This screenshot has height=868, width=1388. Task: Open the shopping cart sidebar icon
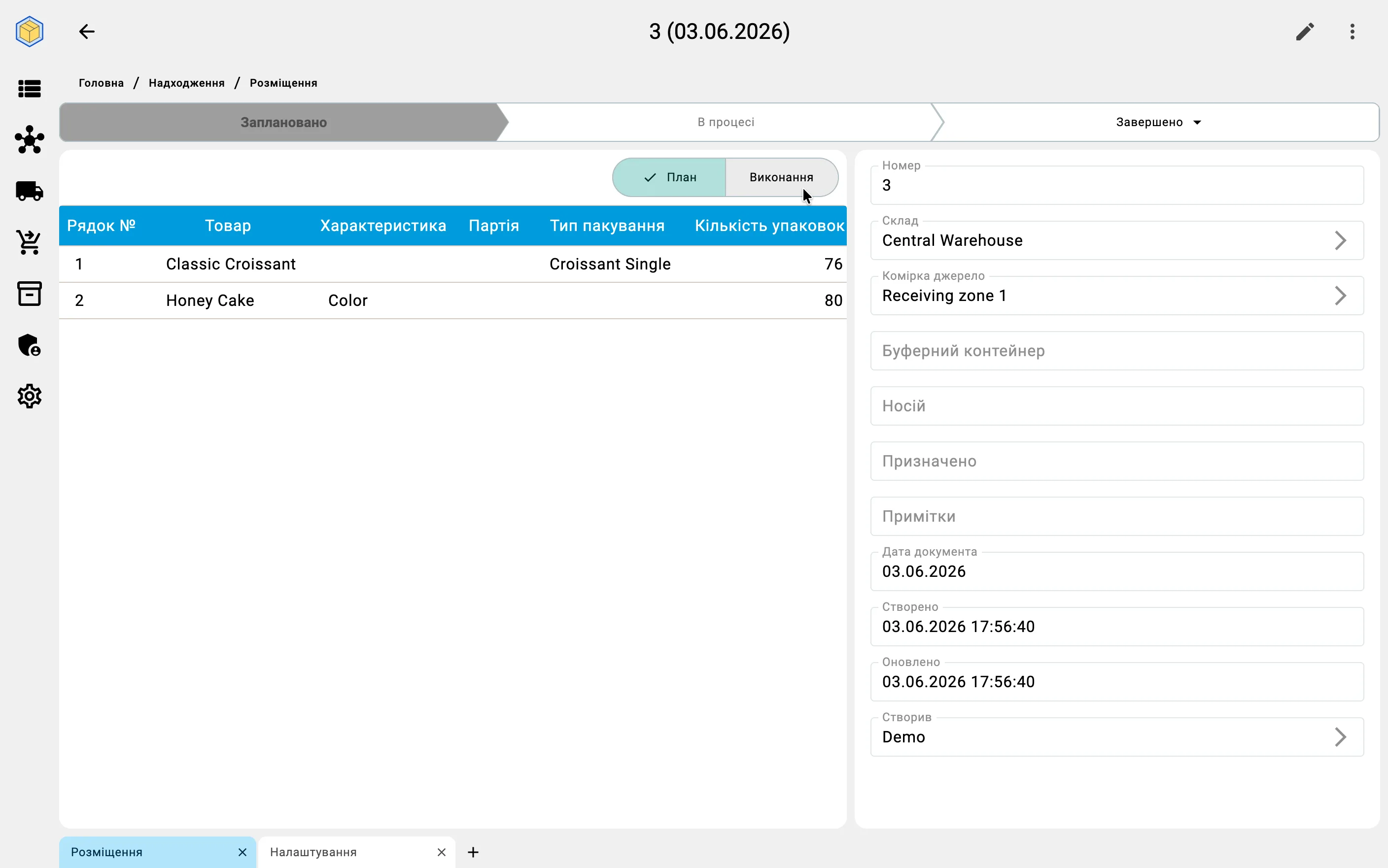tap(29, 242)
